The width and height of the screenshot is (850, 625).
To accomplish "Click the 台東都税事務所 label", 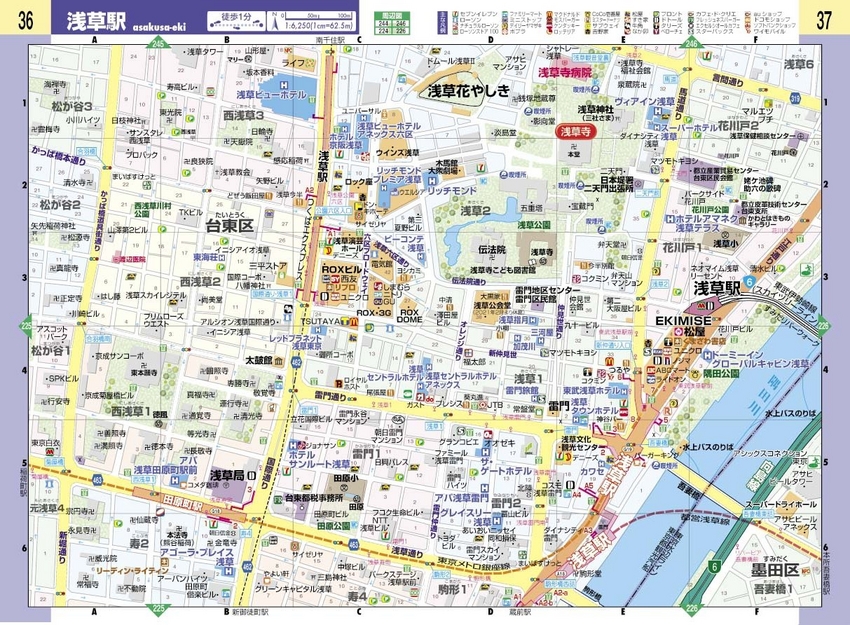I will coord(314,497).
